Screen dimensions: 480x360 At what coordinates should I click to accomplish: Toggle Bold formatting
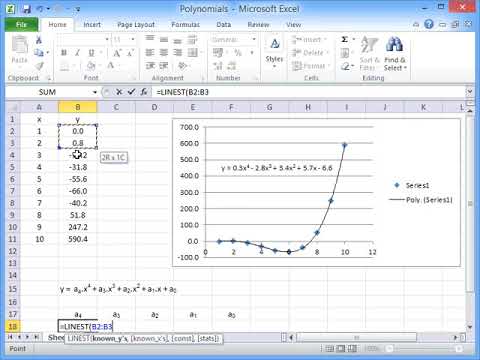click(x=64, y=53)
